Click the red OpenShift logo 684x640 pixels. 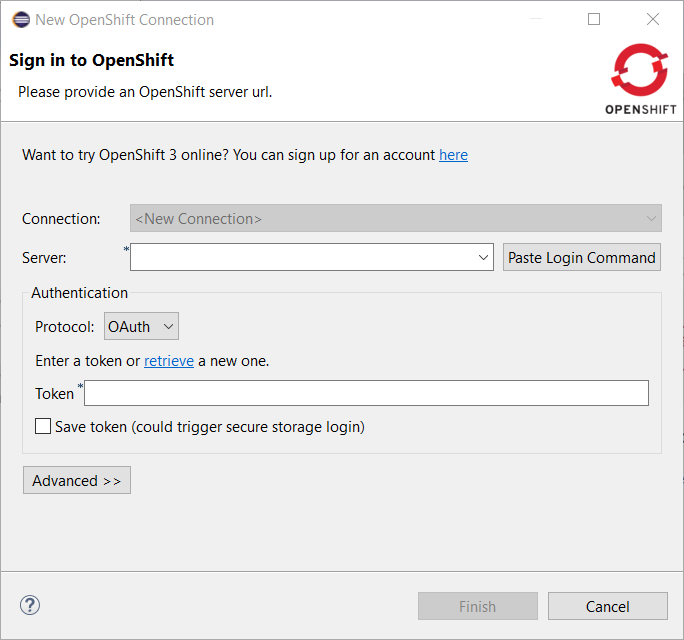point(640,72)
